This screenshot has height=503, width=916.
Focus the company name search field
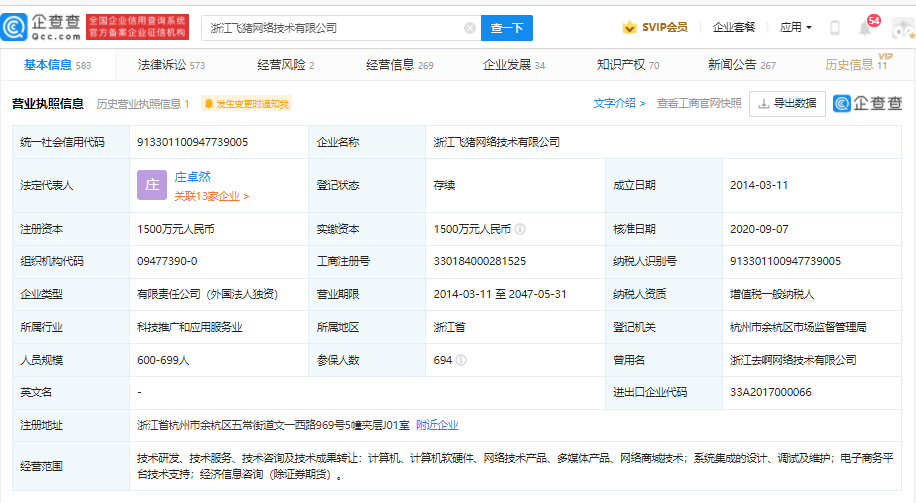point(335,28)
